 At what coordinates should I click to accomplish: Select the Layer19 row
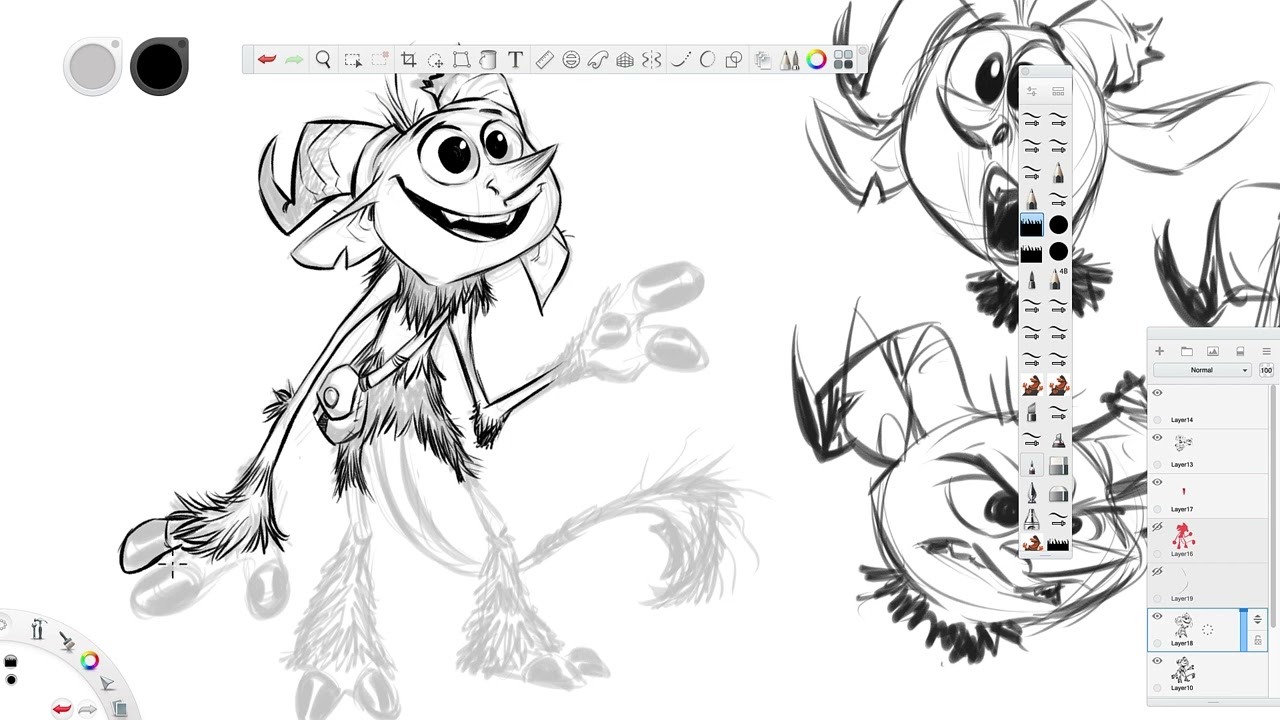pyautogui.click(x=1207, y=585)
